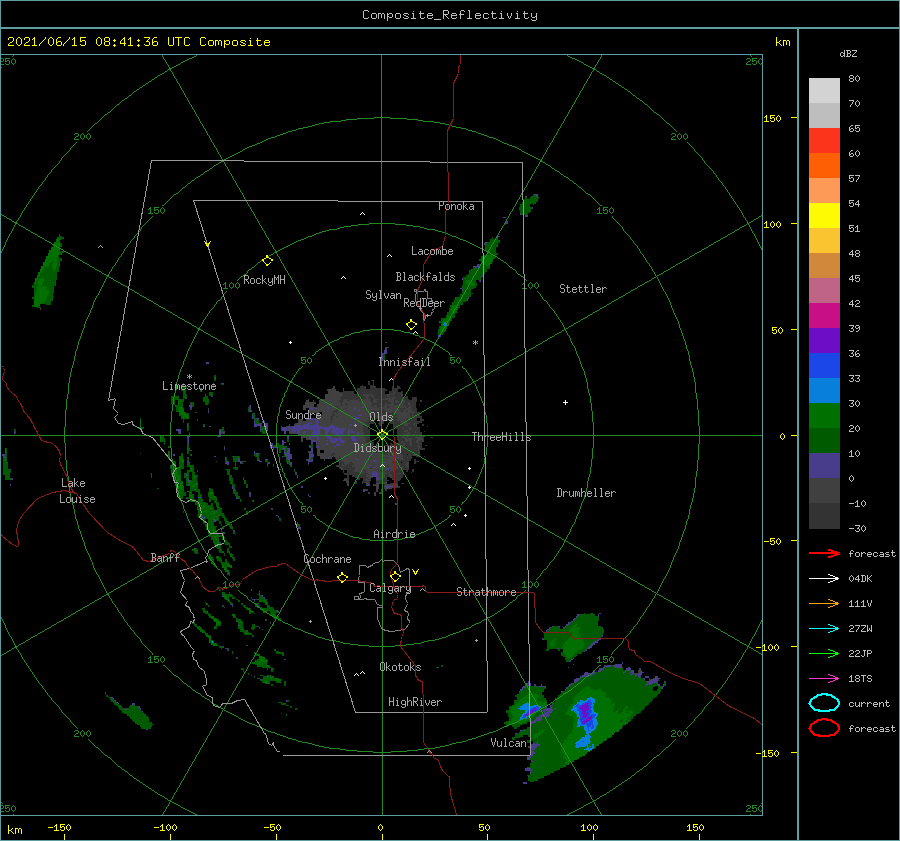Select the light gray 80 dBZ swatch
Image resolution: width=900 pixels, height=841 pixels.
(824, 91)
